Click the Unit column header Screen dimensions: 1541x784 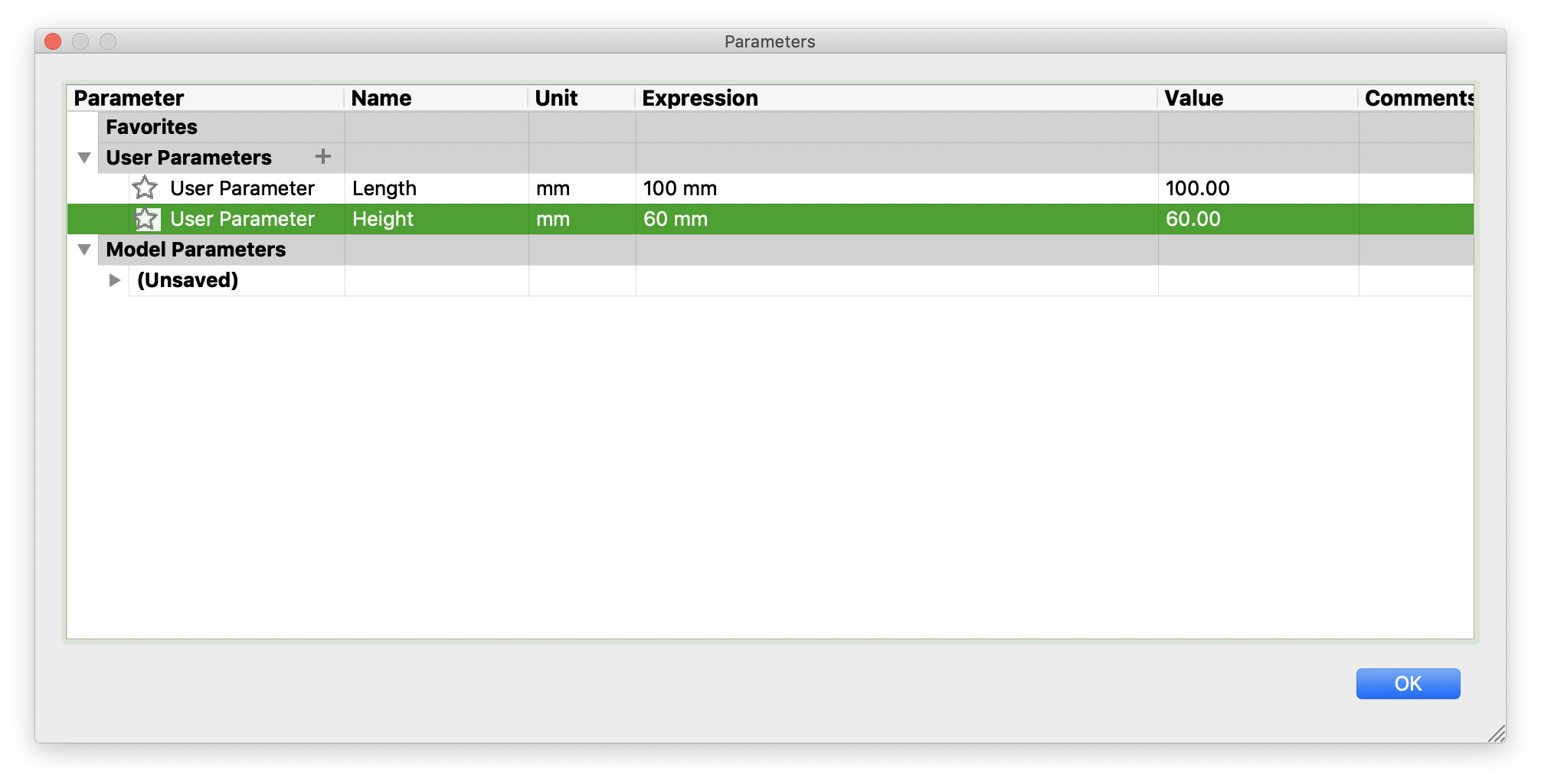[556, 98]
